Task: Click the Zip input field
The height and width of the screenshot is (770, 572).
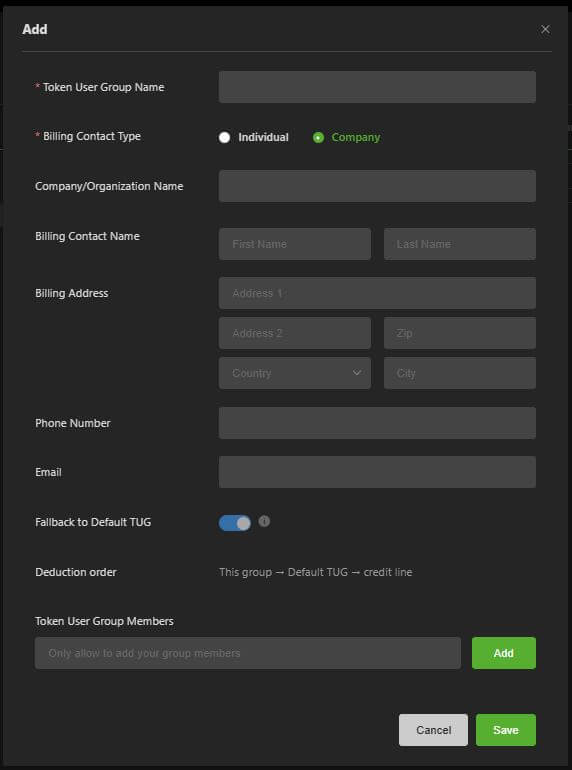Action: click(460, 333)
